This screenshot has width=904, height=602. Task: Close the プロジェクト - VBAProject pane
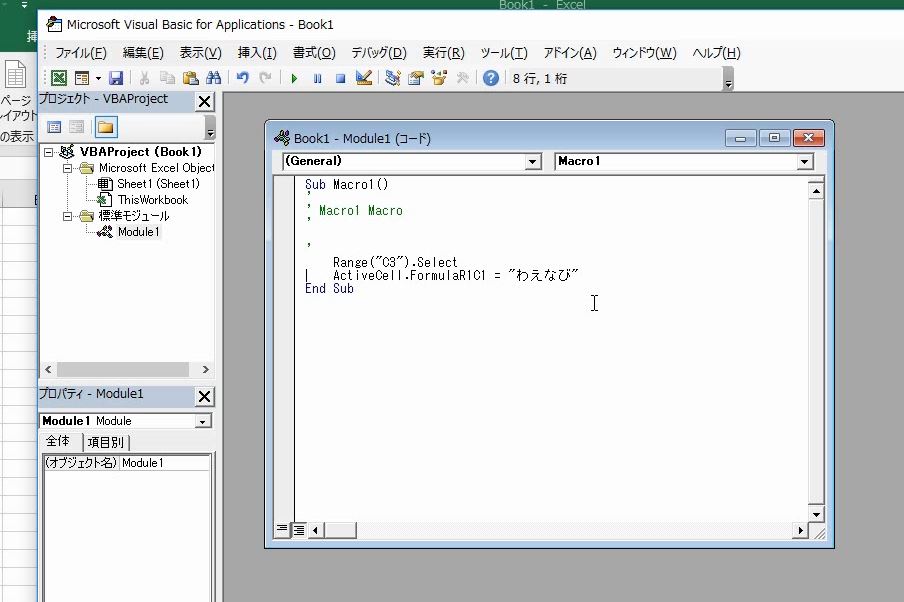pos(204,101)
